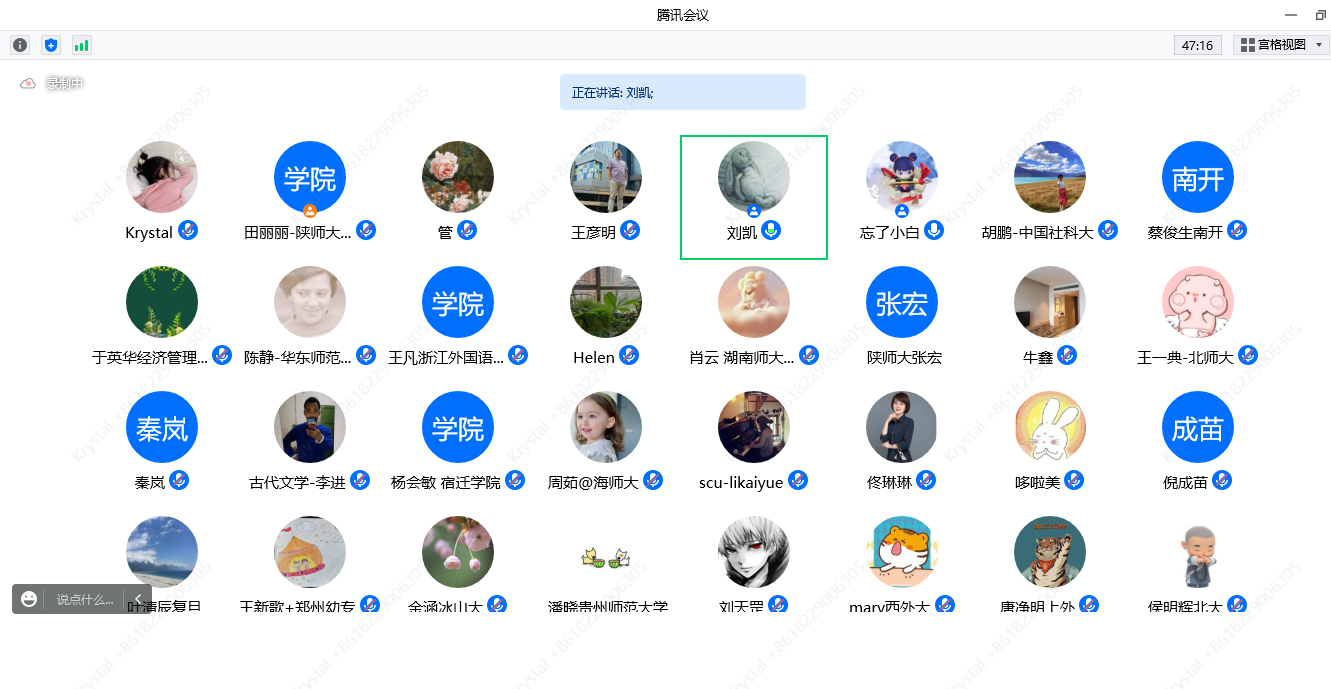The width and height of the screenshot is (1331, 689).
Task: Click the host badge under 田丽丽's avatar
Action: tap(310, 211)
